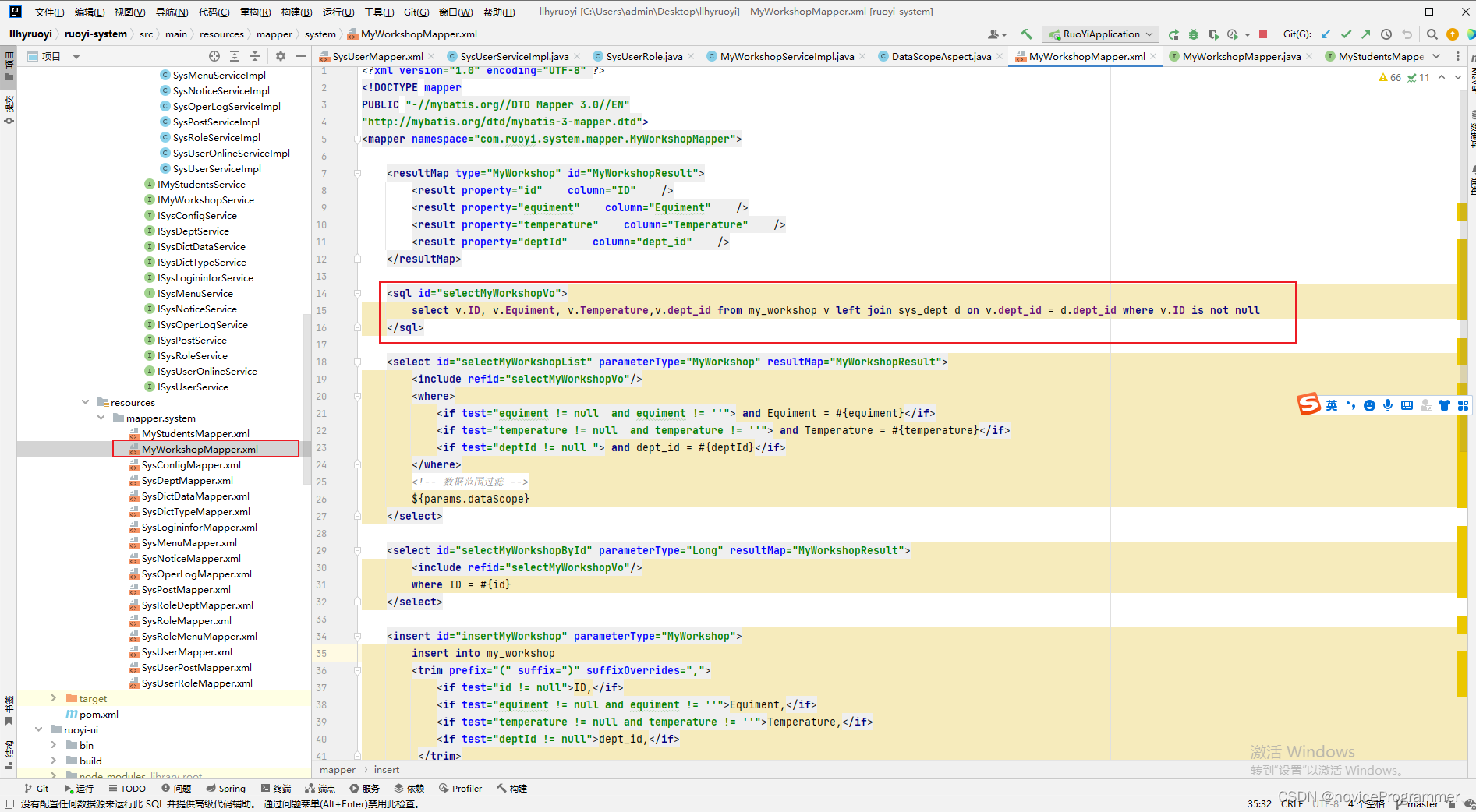Rerun RuoYiApplication with the green rerun icon
The image size is (1476, 812).
click(x=1173, y=34)
